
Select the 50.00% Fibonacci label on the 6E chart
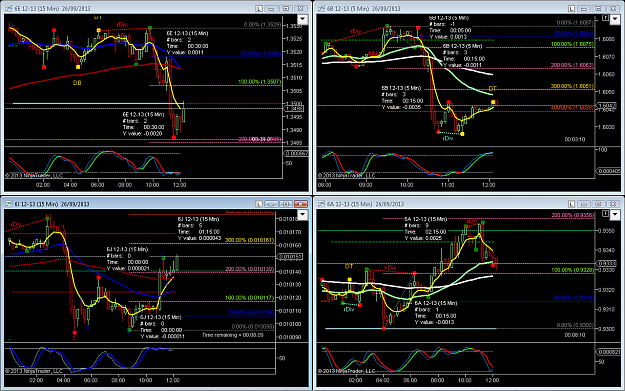[x=261, y=53]
